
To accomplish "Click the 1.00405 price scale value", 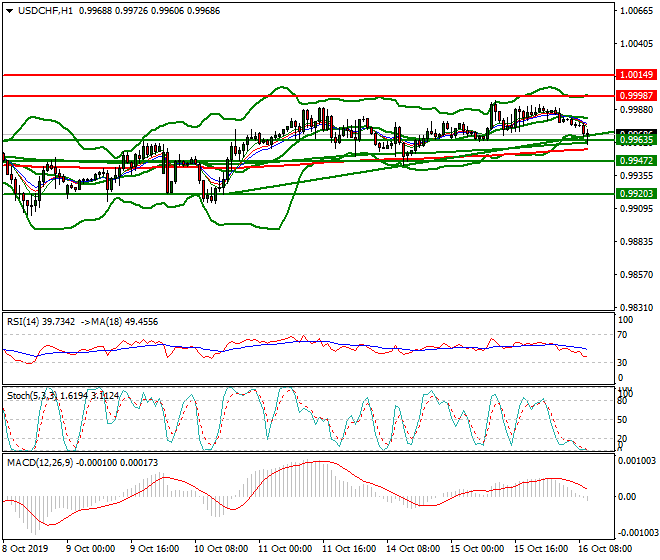I will click(x=636, y=44).
